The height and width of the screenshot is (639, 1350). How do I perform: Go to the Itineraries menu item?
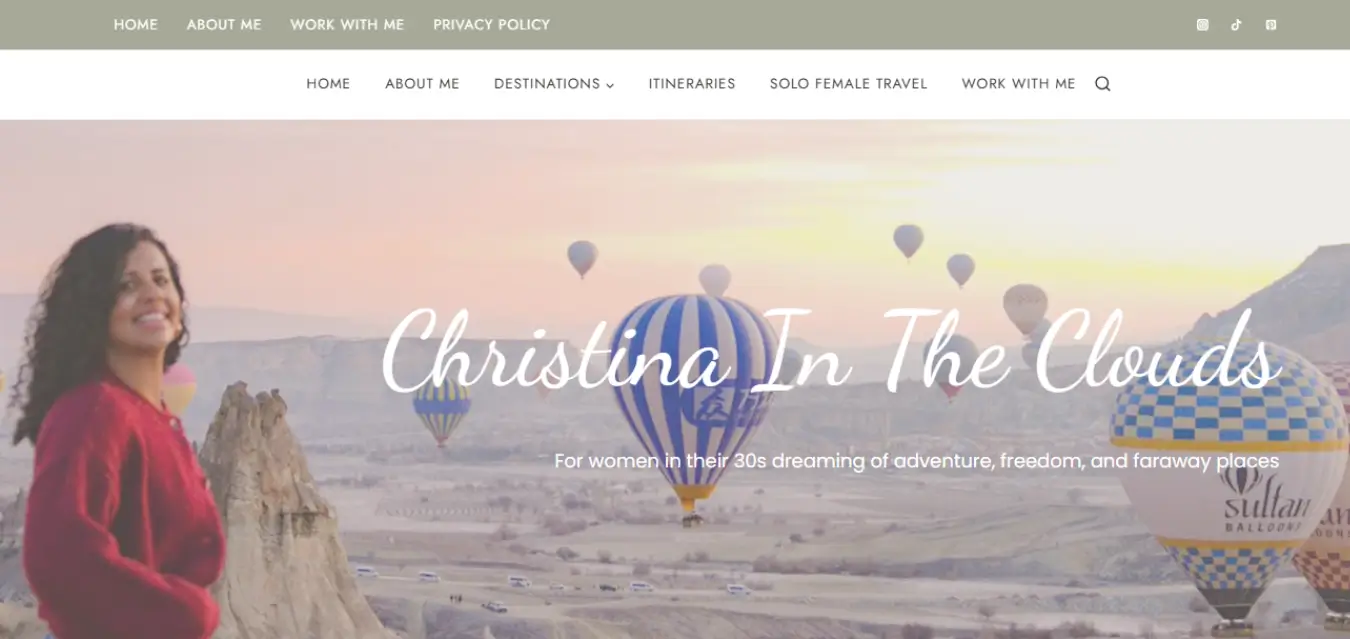point(692,84)
